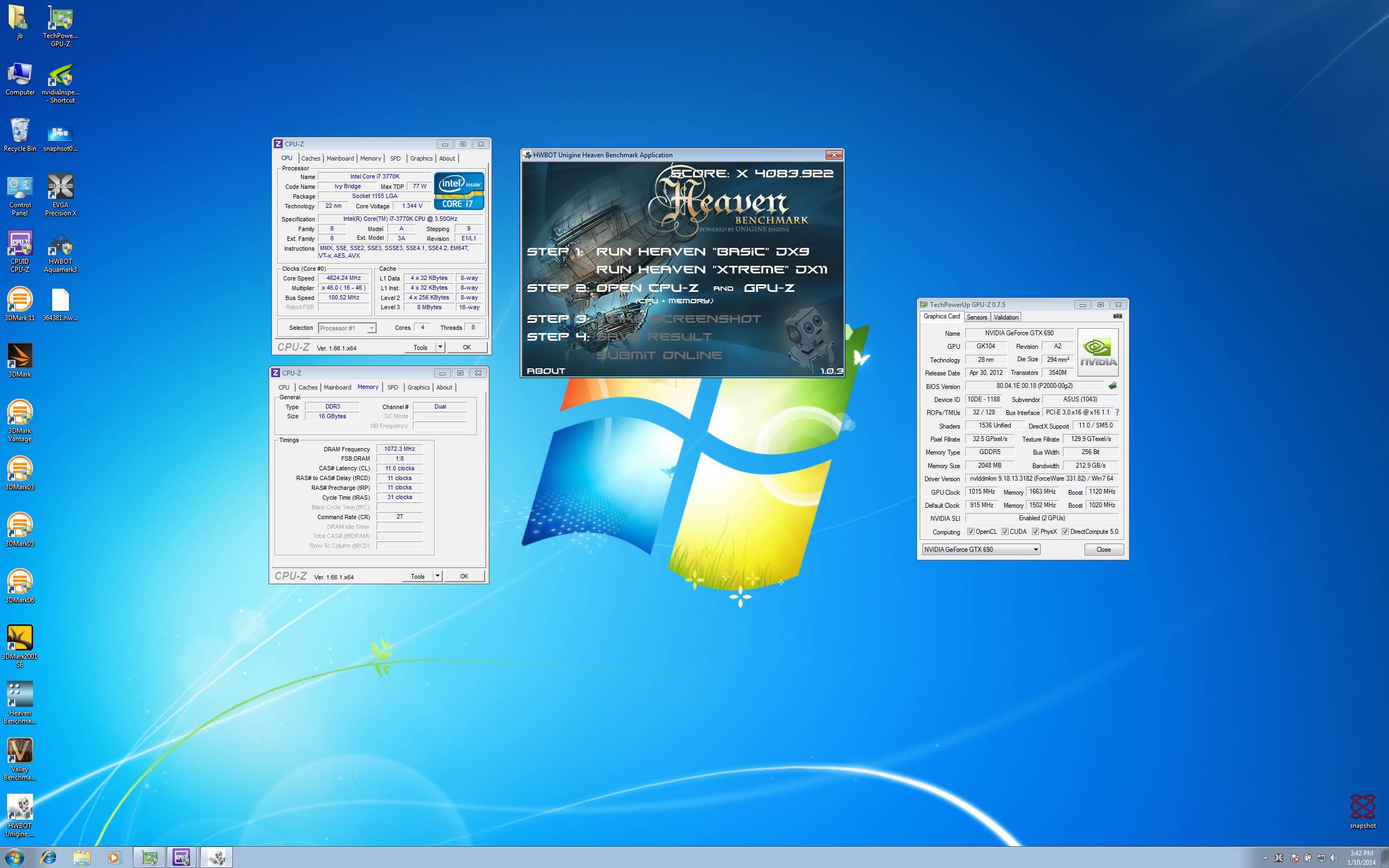Viewport: 1389px width, 868px height.
Task: Click Submit Online in HWBOT Heaven
Action: pos(659,355)
